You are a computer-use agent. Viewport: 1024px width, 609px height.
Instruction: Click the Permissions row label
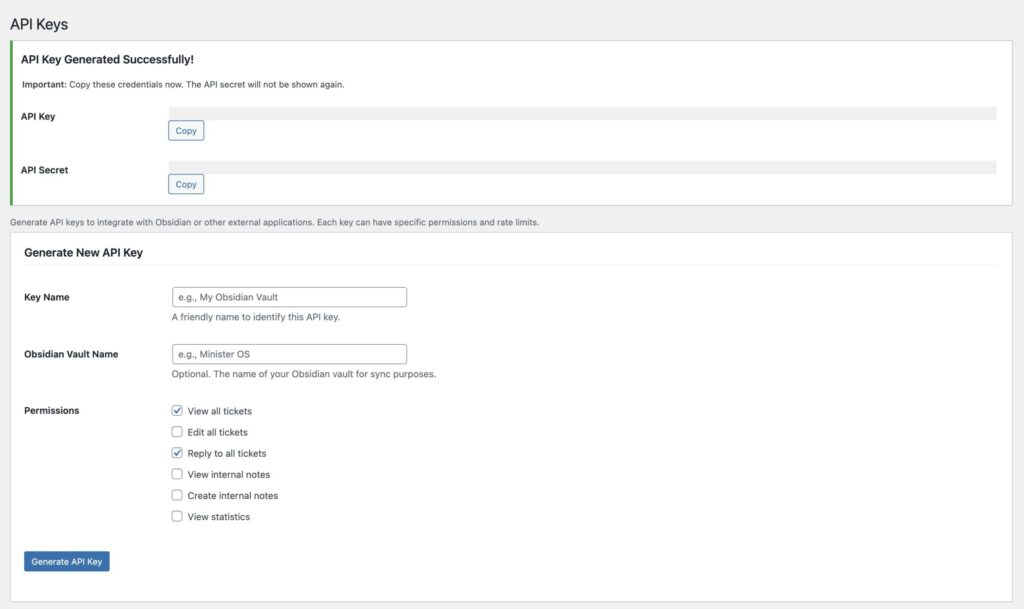coord(51,411)
